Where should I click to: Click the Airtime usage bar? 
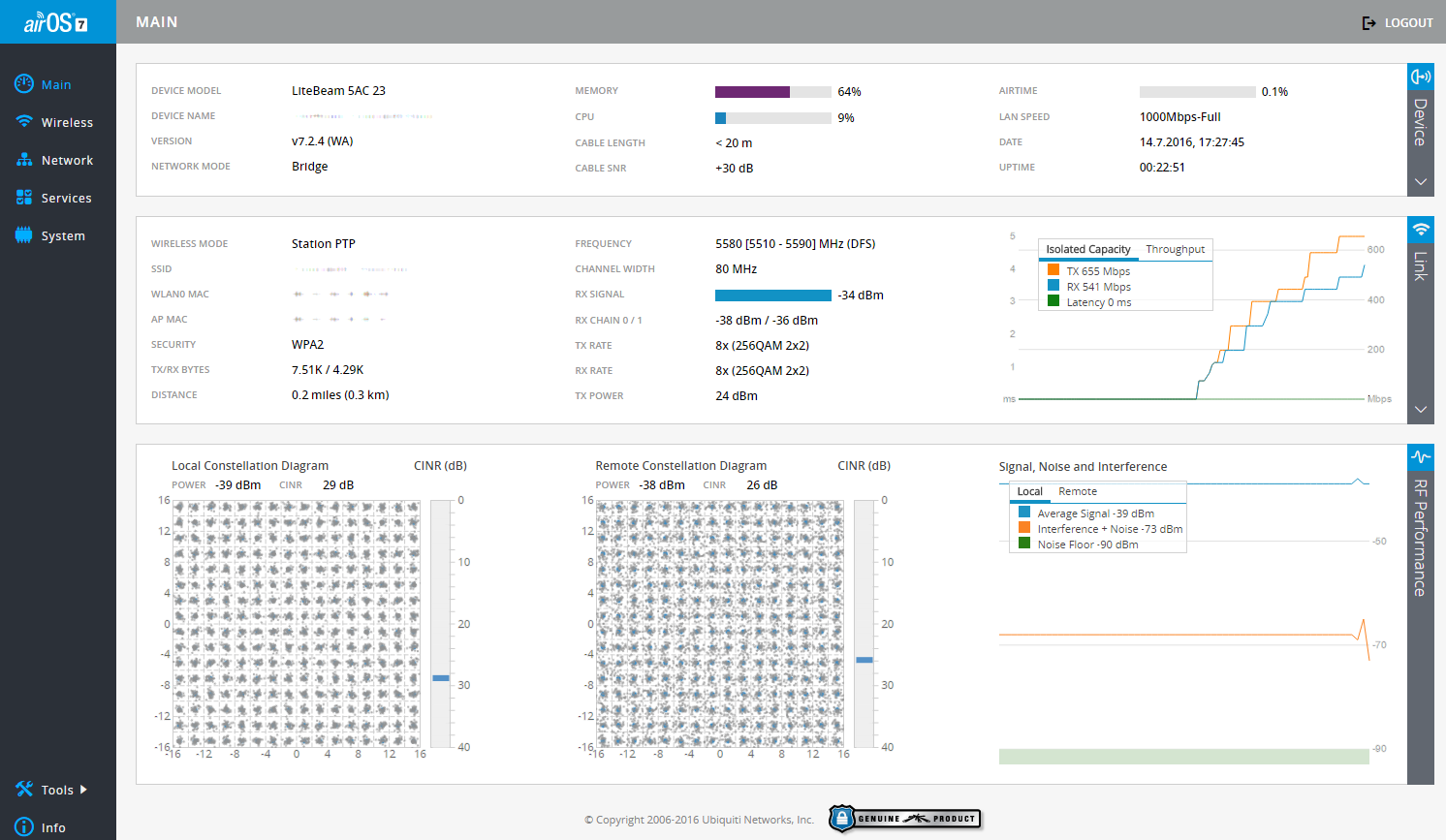(1198, 92)
